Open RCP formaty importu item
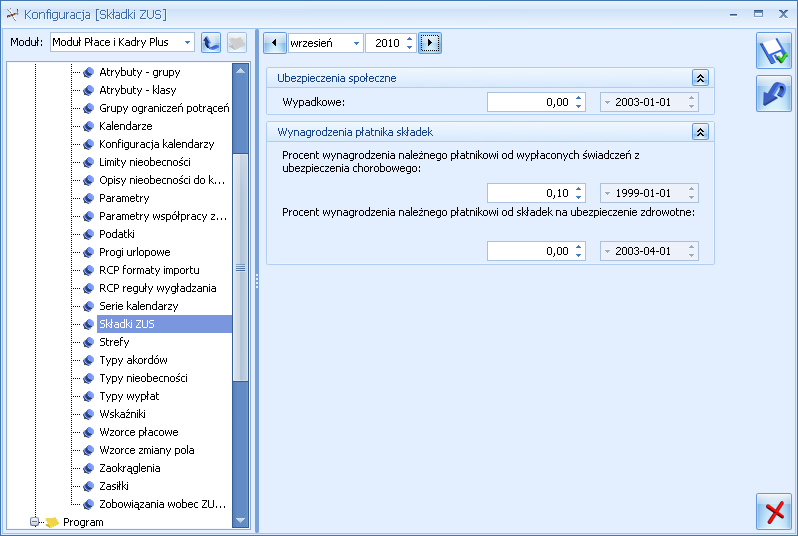 (149, 270)
